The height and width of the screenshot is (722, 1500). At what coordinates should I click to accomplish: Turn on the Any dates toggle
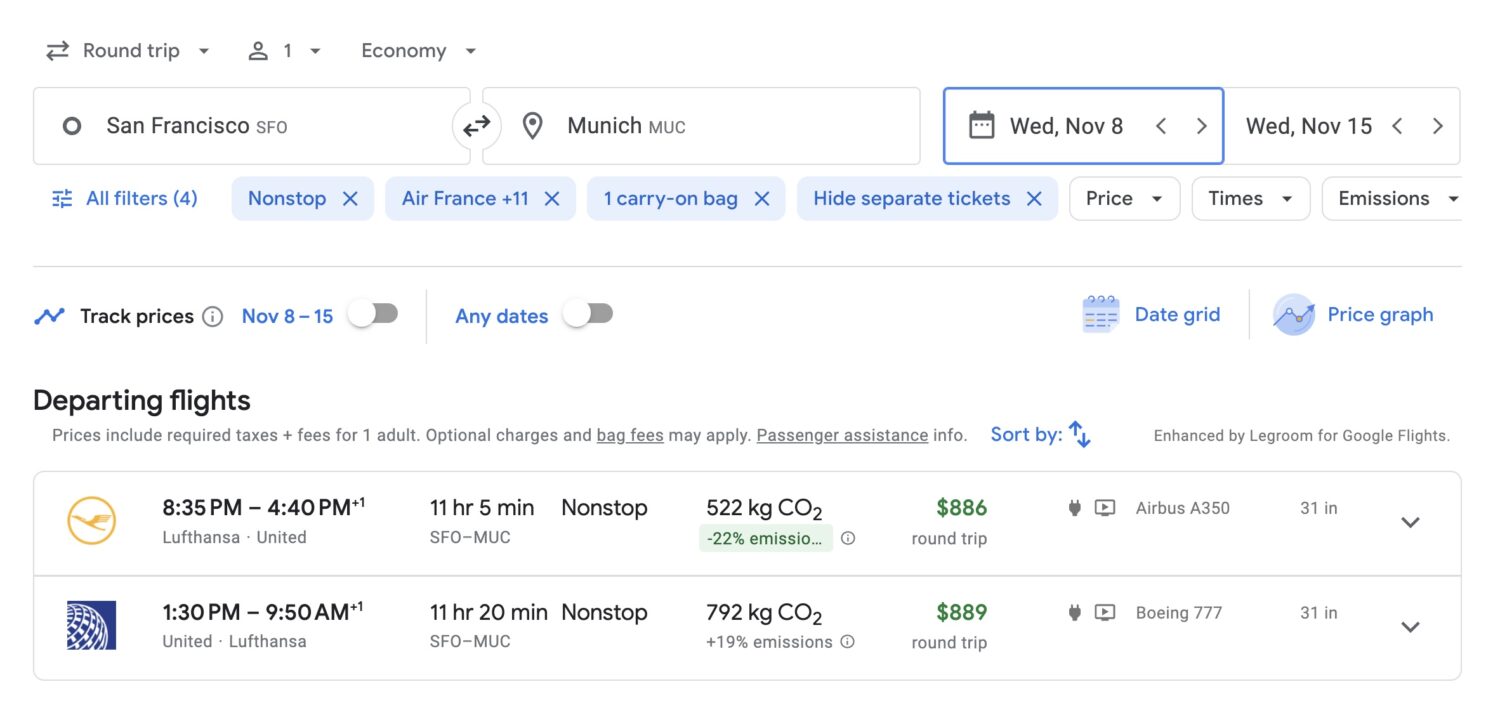tap(588, 313)
